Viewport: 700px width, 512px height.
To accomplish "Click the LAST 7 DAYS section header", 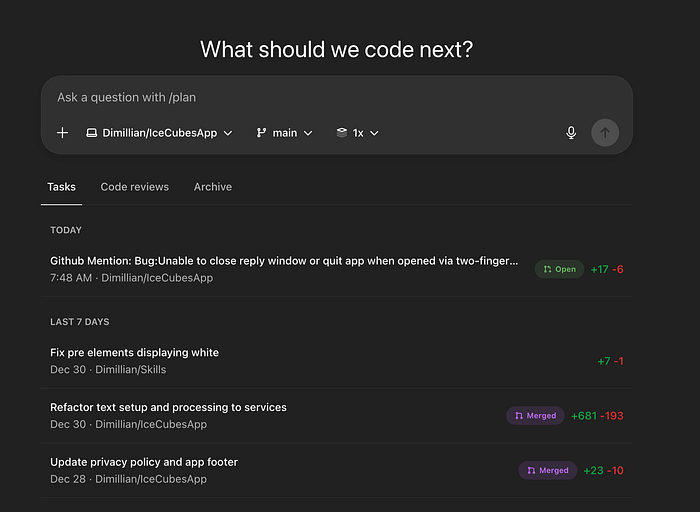I will click(x=79, y=322).
